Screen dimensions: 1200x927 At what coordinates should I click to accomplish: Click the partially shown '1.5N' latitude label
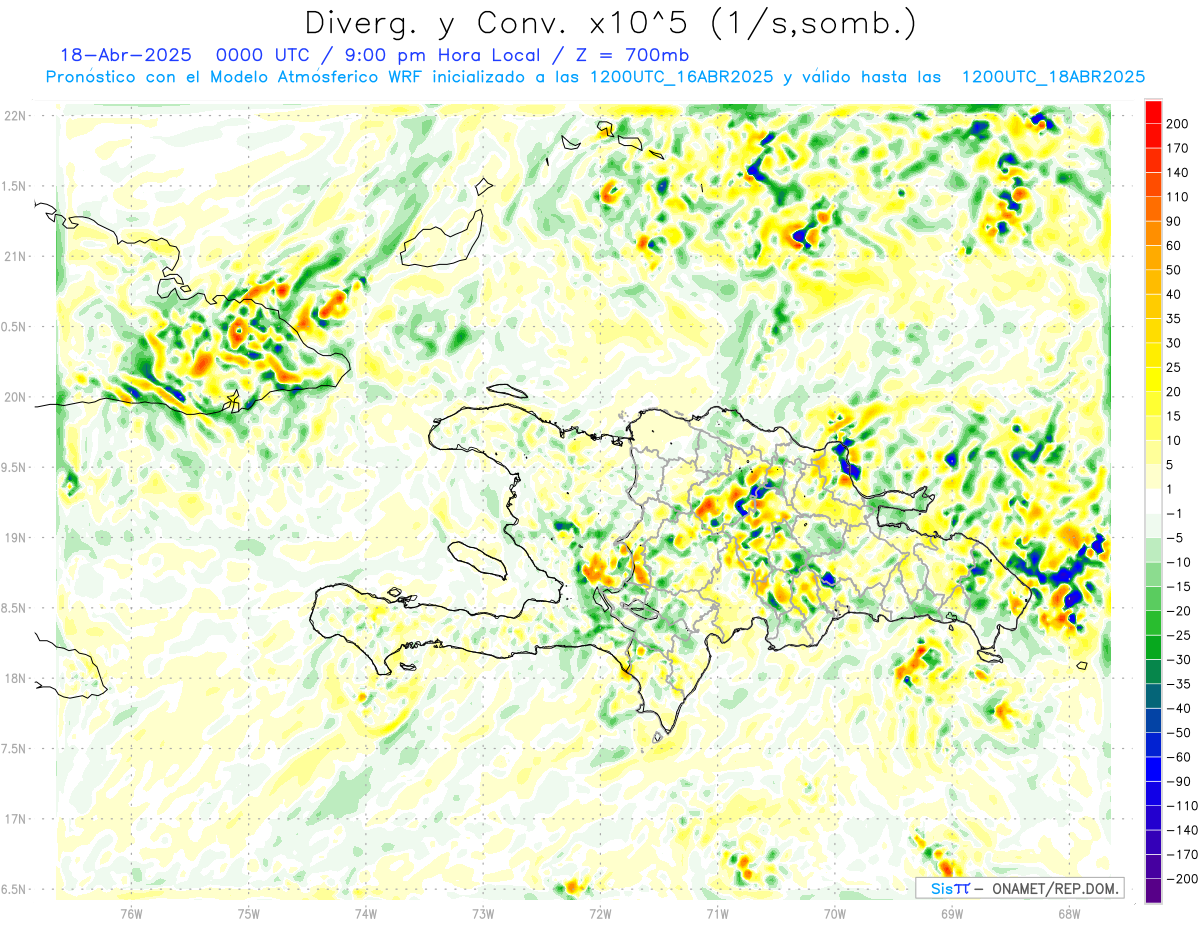click(14, 186)
